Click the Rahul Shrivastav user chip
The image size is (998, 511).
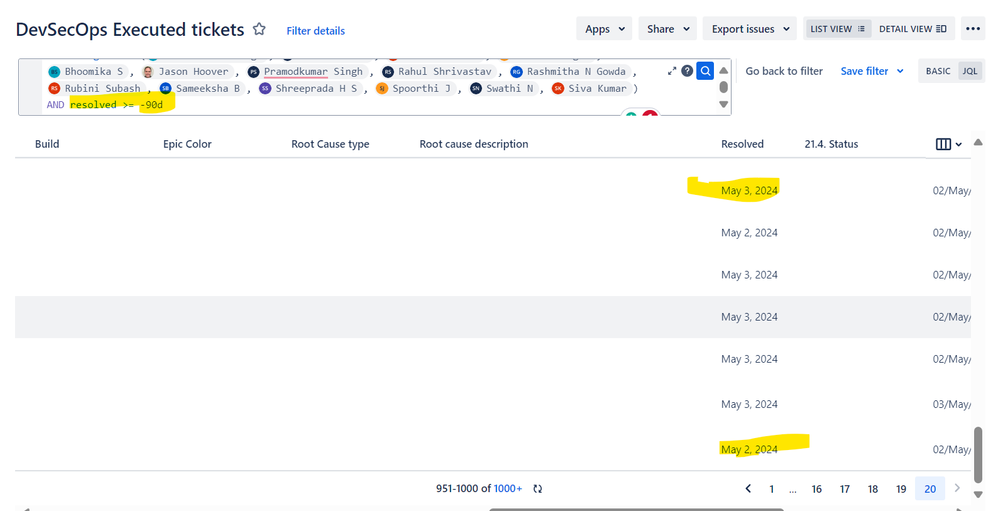pyautogui.click(x=439, y=71)
